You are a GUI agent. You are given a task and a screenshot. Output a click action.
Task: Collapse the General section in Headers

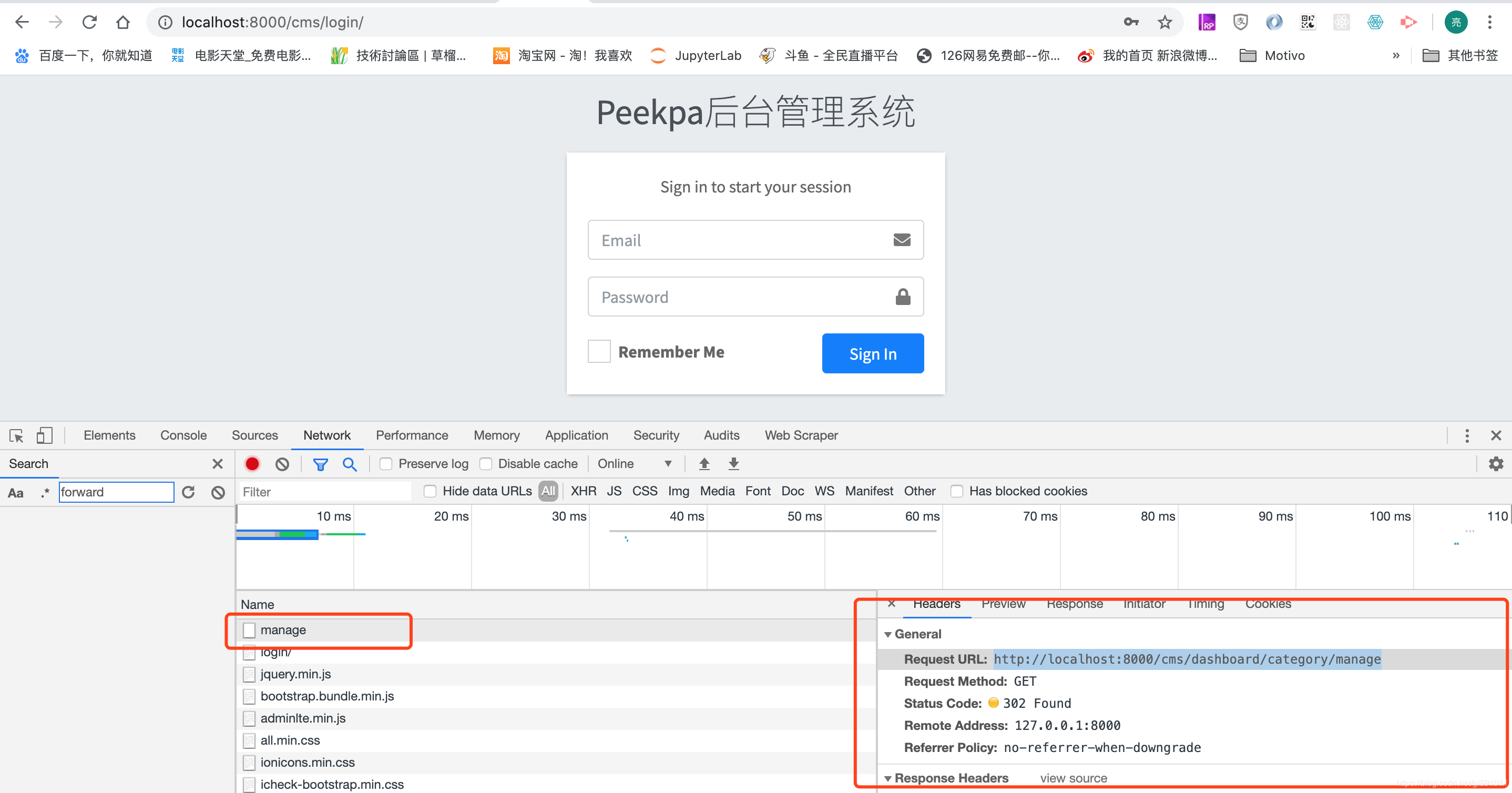888,634
